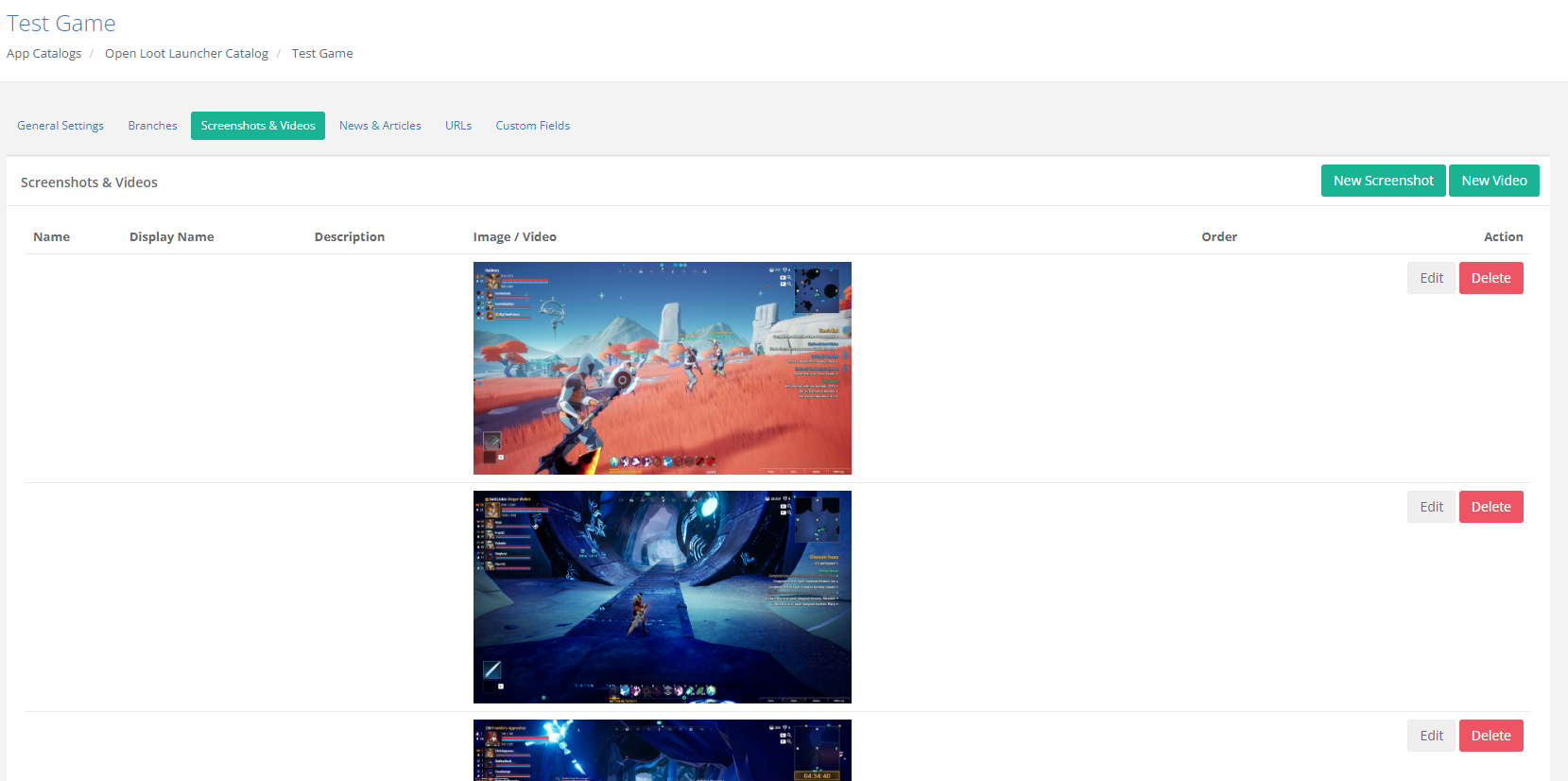1568x781 pixels.
Task: Edit the third screenshot entry
Action: tap(1431, 736)
